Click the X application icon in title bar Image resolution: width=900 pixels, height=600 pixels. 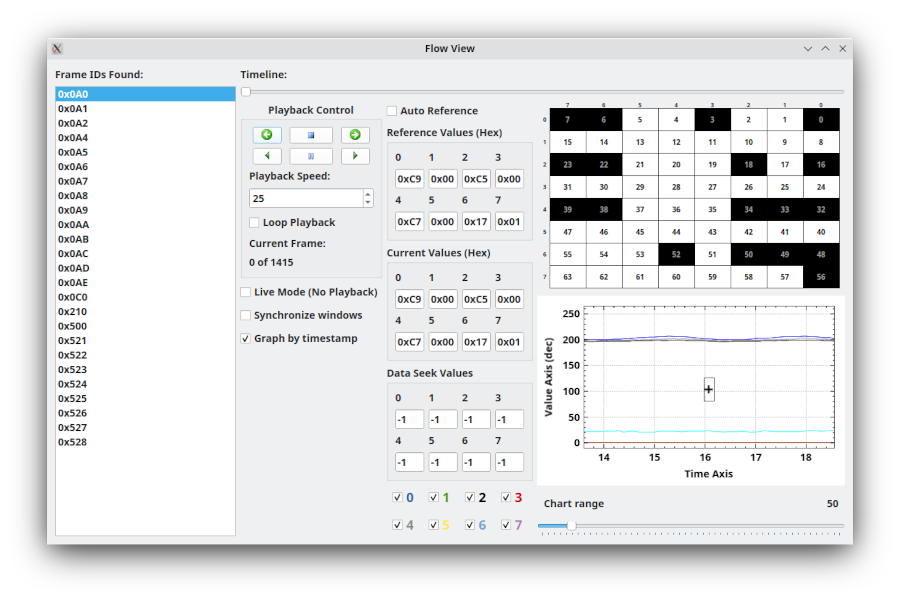click(x=57, y=49)
